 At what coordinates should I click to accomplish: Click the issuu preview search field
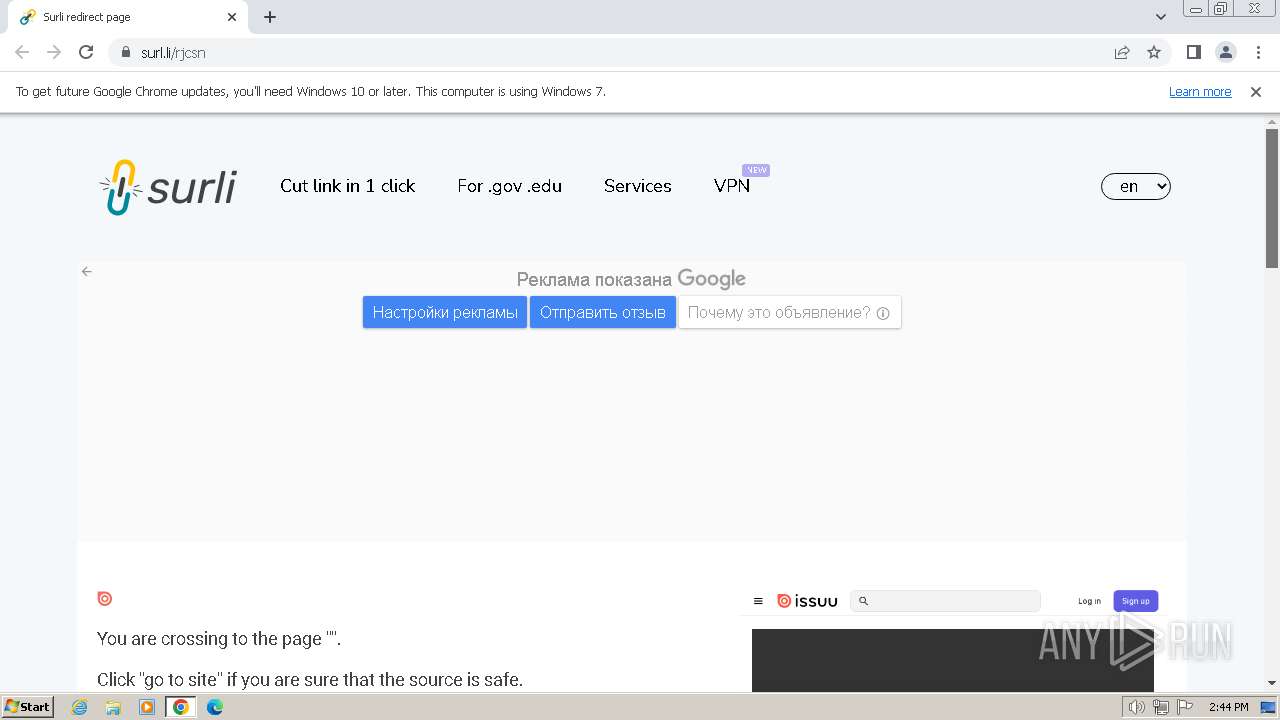tap(945, 601)
